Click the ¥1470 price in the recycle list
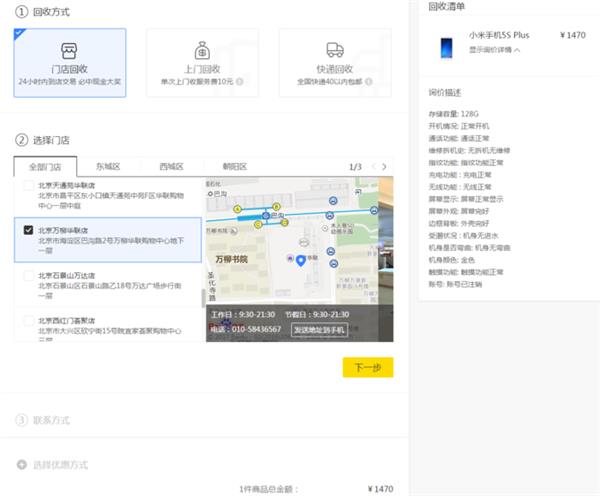The image size is (600, 496). (573, 35)
